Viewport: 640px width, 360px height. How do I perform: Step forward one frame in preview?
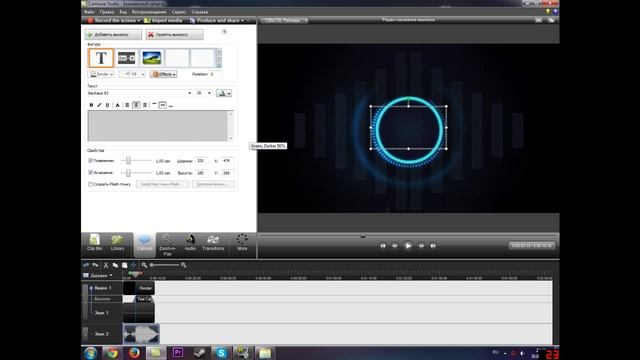[x=421, y=246]
